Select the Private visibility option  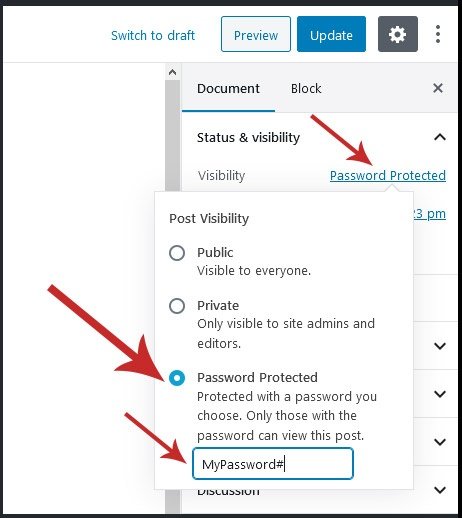point(177,306)
